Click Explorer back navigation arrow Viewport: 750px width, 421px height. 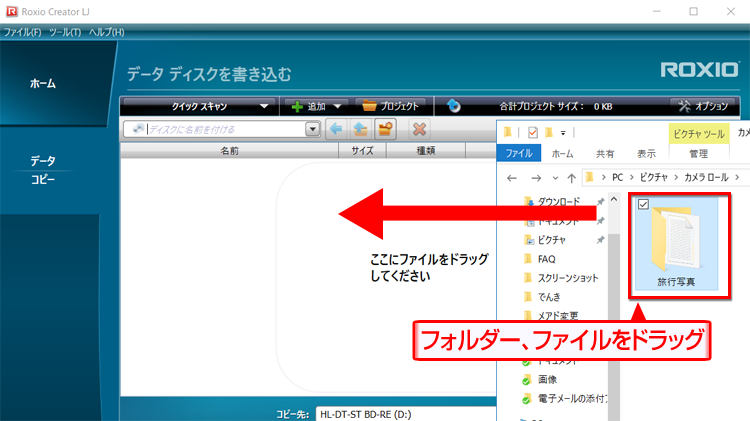click(512, 178)
